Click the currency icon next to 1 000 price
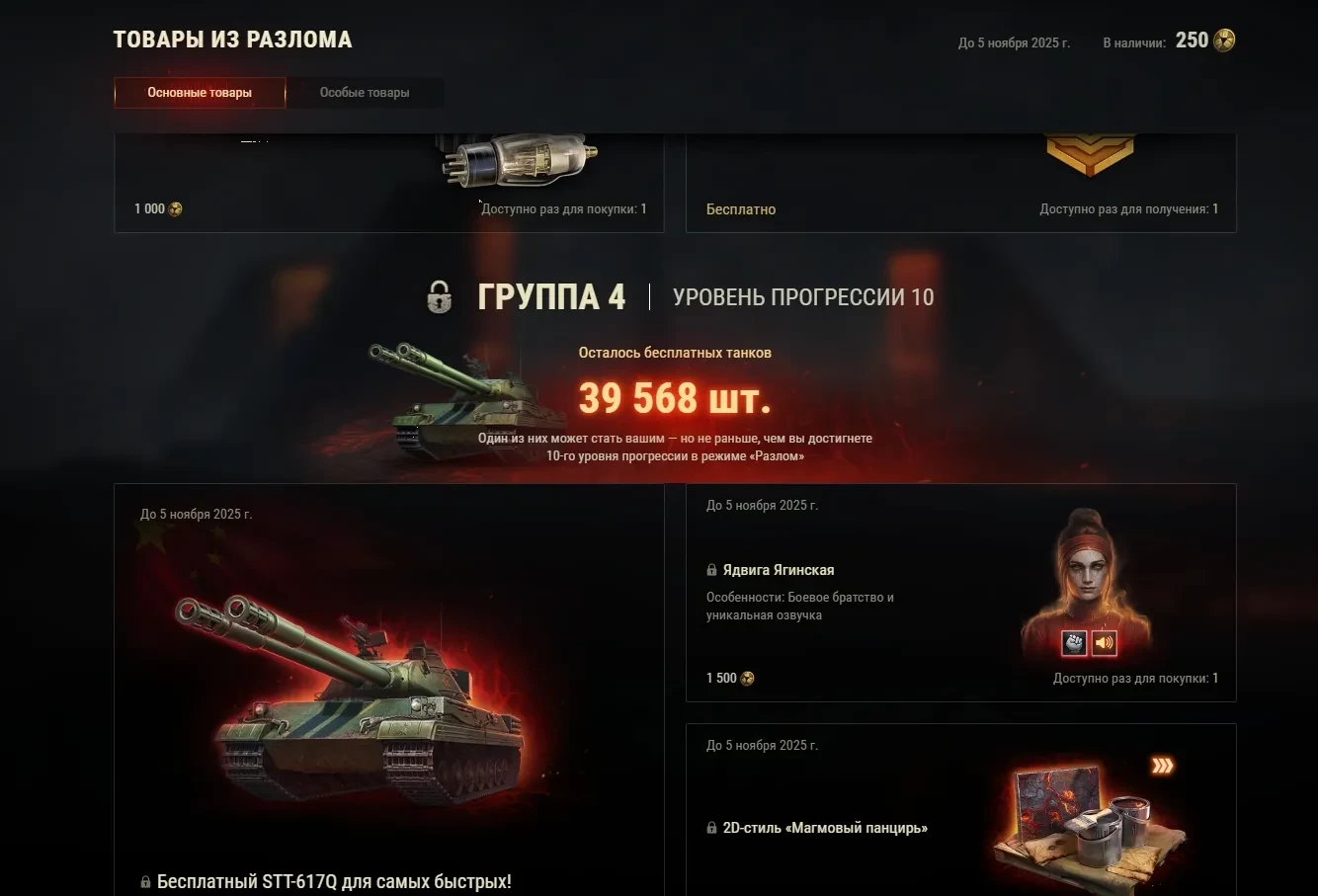The height and width of the screenshot is (896, 1318). point(175,209)
